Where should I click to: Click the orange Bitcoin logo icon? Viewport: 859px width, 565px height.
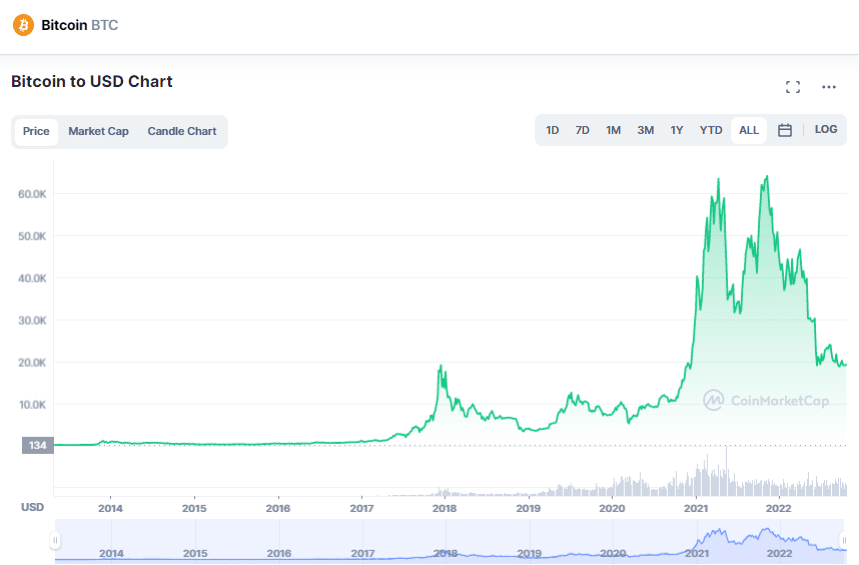[x=24, y=25]
